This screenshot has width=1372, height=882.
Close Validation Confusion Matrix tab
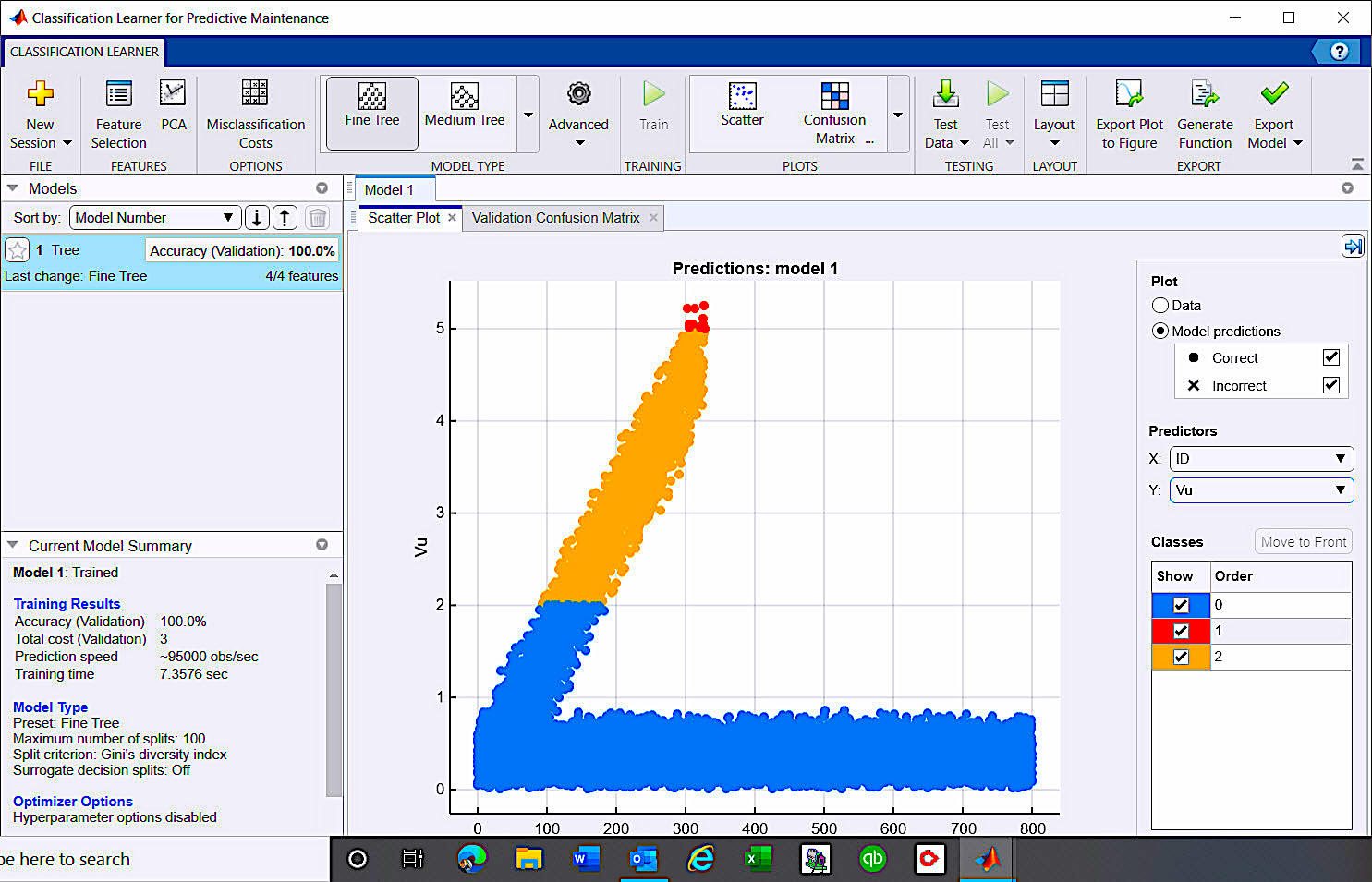click(x=653, y=218)
